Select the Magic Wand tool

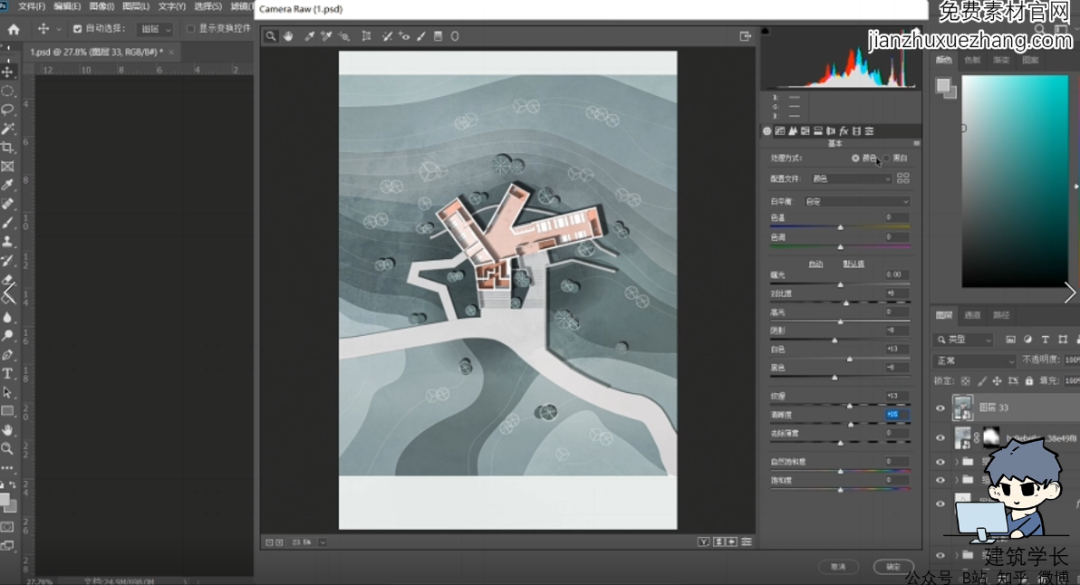tap(8, 128)
